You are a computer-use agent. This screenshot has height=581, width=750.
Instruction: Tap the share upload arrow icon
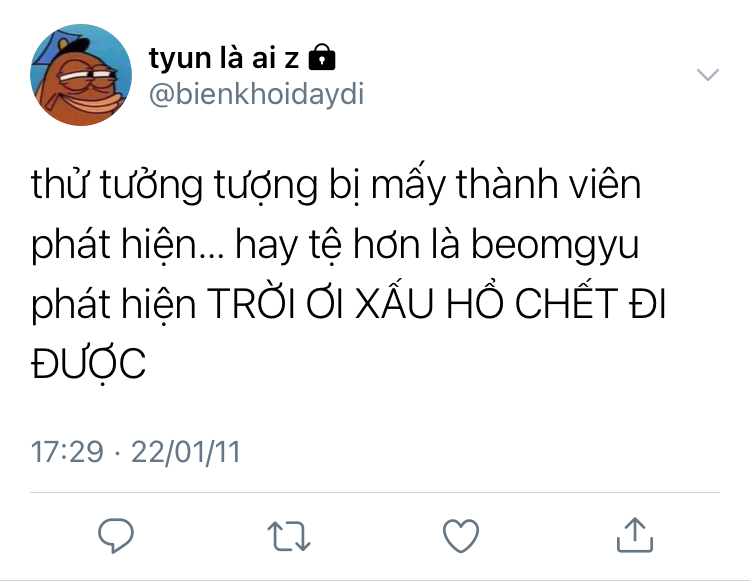(635, 535)
